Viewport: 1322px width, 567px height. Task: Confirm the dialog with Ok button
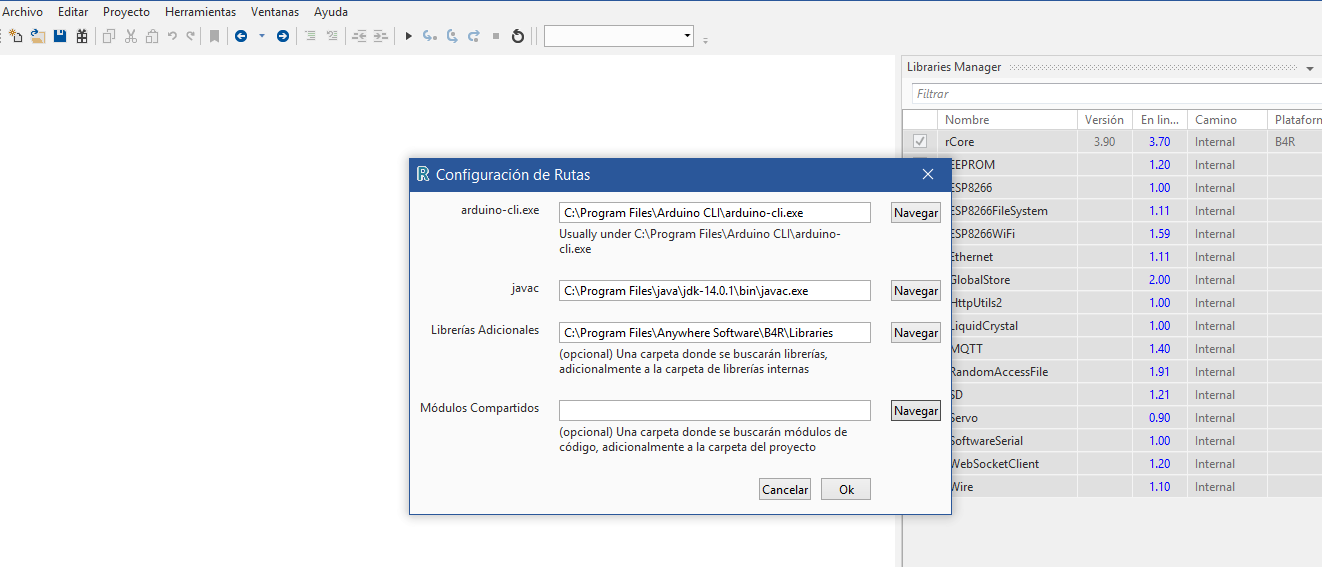(846, 490)
